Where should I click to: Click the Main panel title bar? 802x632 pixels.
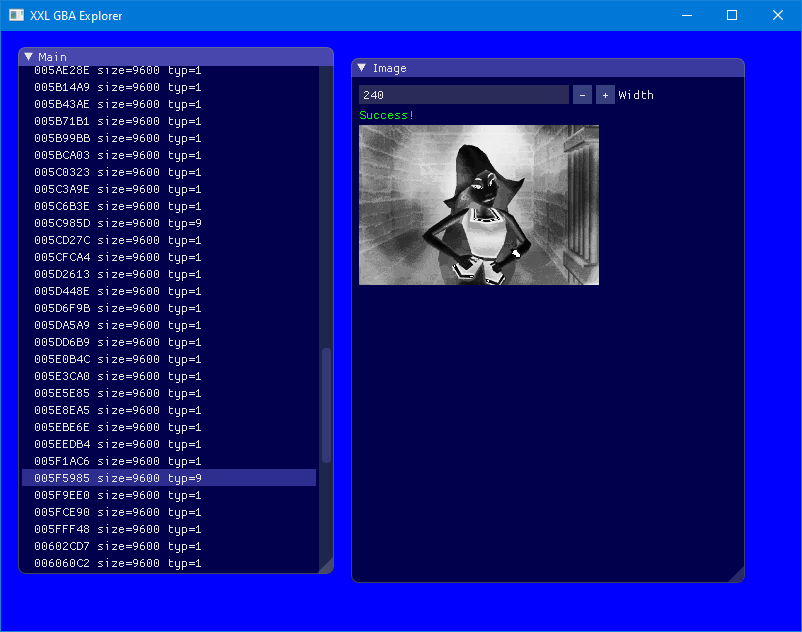[x=176, y=57]
